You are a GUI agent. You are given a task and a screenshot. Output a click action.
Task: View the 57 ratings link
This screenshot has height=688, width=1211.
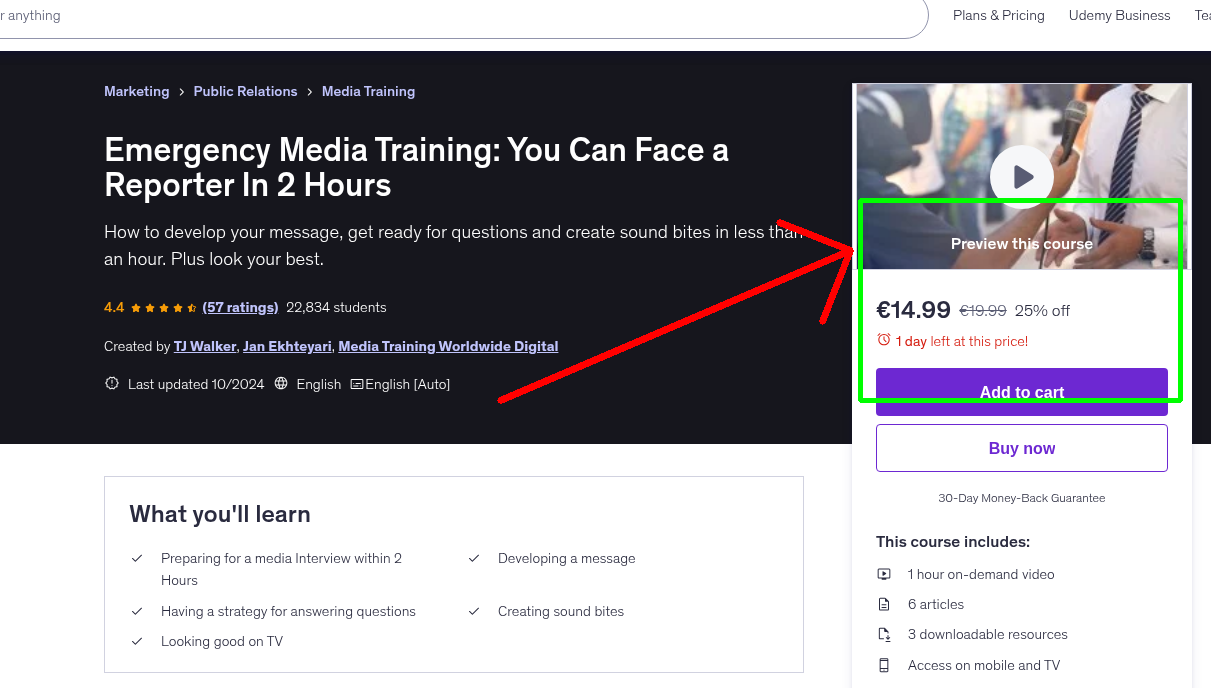240,307
